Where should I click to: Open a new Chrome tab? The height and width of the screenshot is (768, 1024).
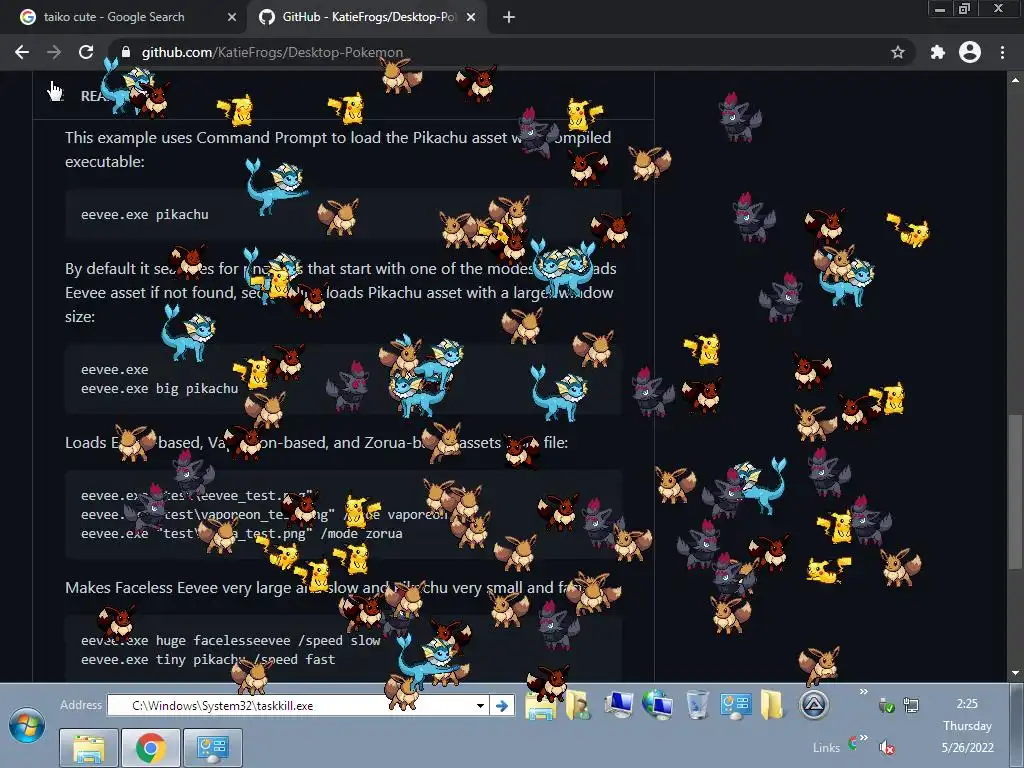tap(509, 18)
